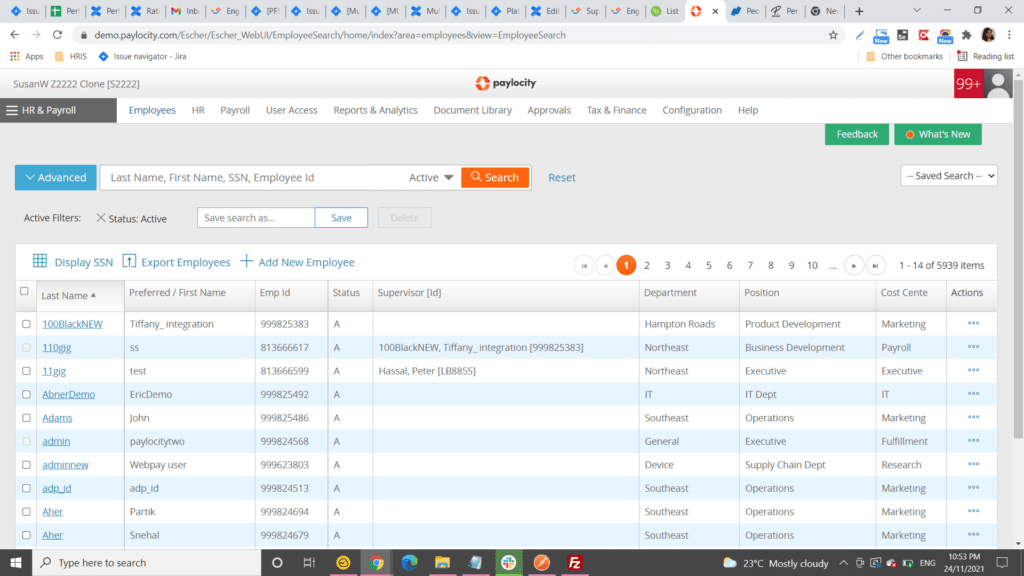The height and width of the screenshot is (576, 1024).
Task: Open the Chrome tab search dropdown
Action: (x=917, y=10)
